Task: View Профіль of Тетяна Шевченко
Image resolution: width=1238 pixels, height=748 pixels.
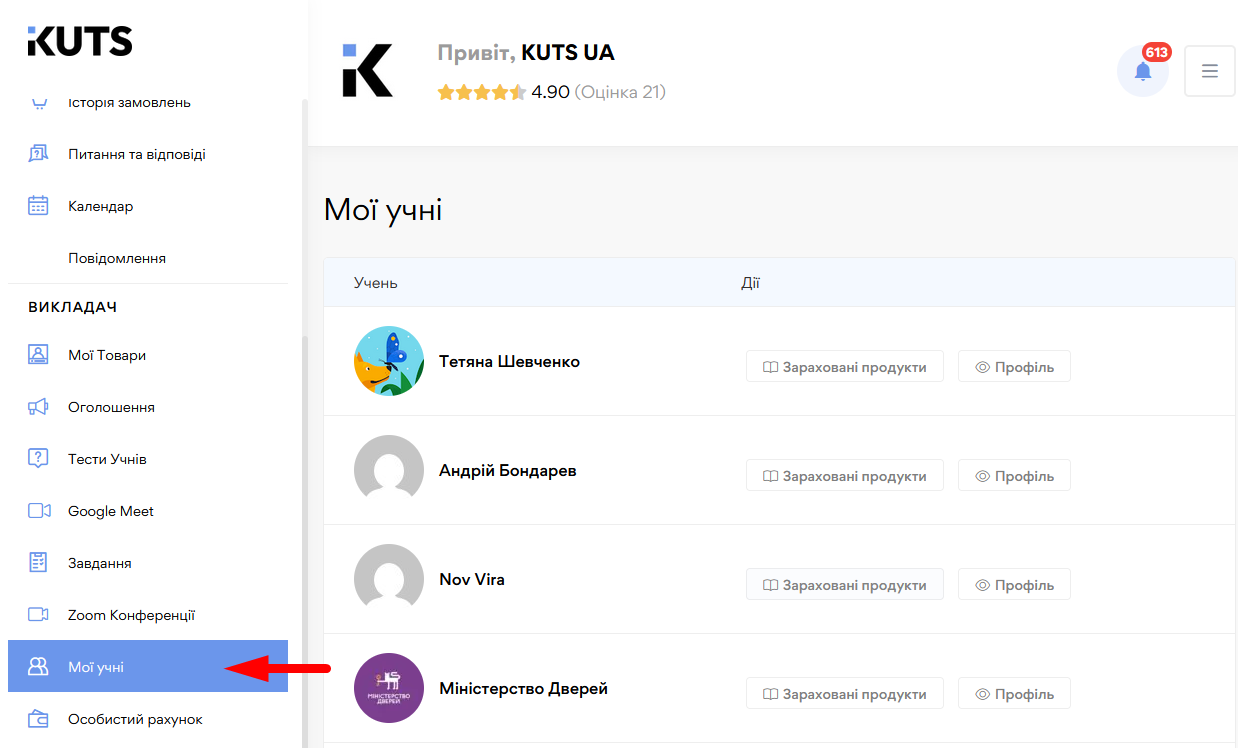Action: 1014,367
